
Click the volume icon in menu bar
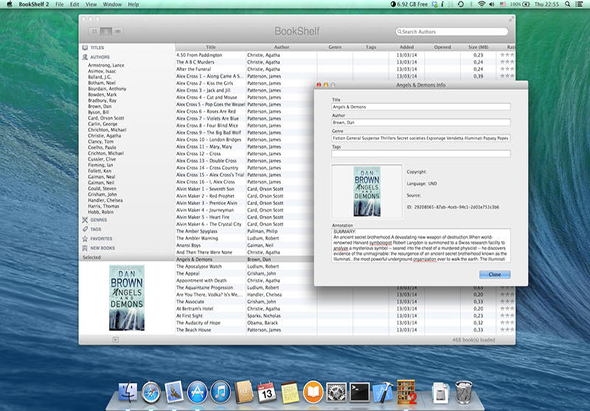click(492, 4)
